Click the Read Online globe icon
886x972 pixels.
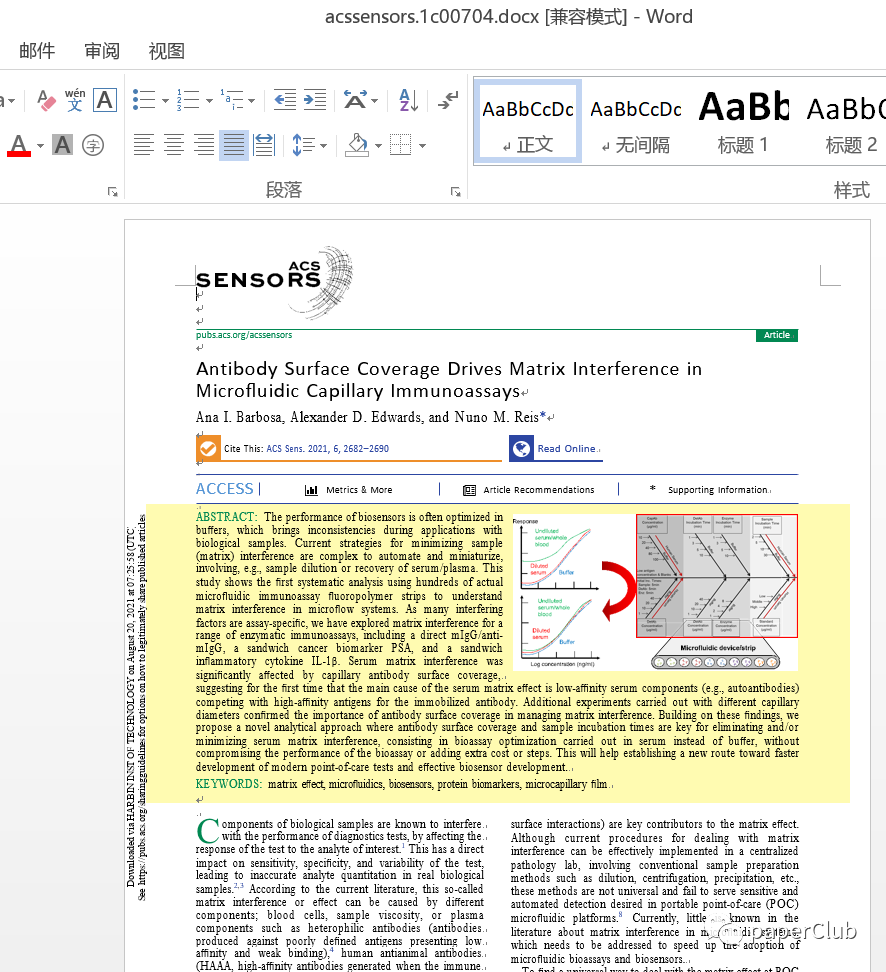[x=521, y=448]
